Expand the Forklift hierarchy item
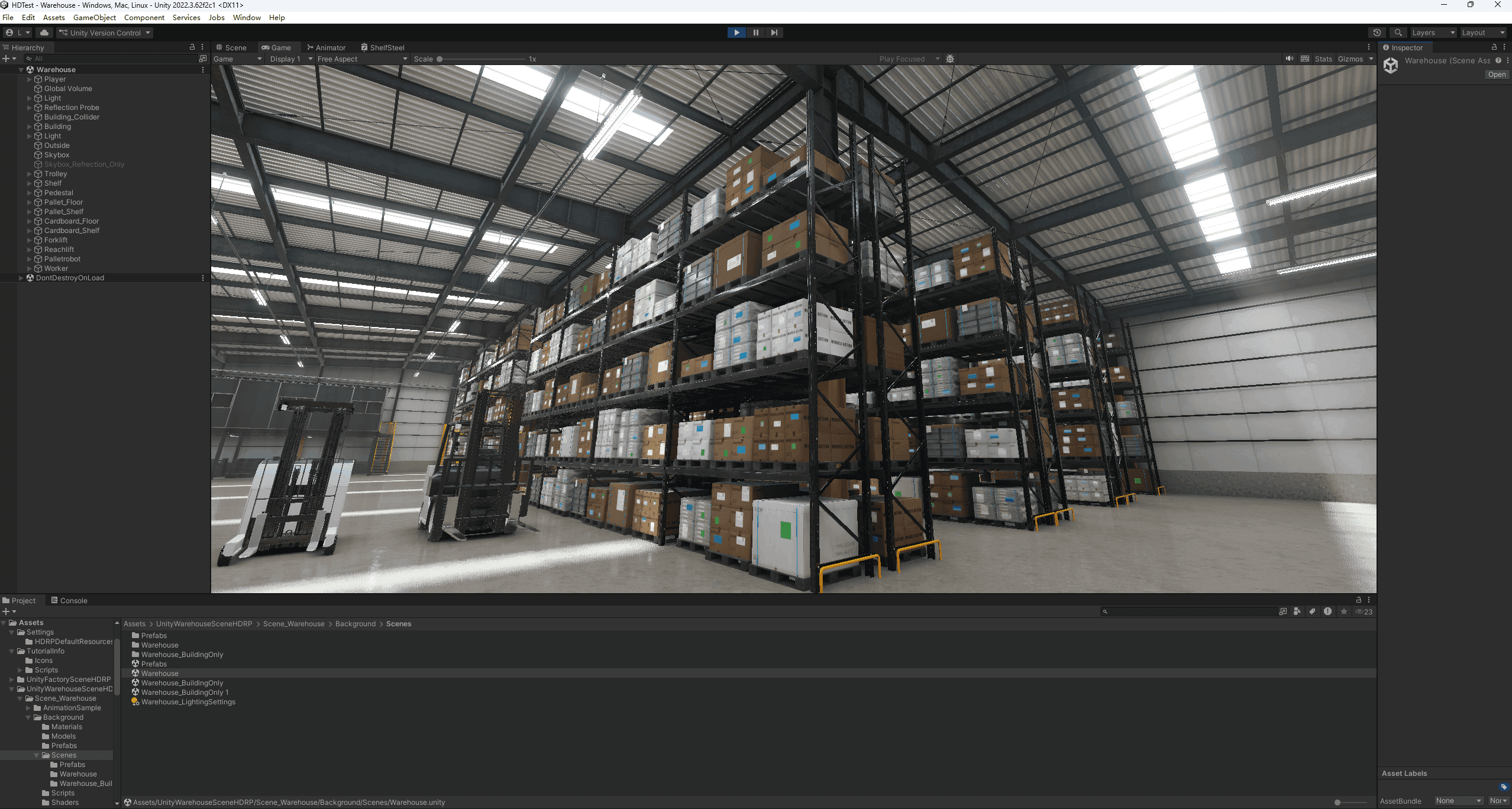The height and width of the screenshot is (809, 1512). point(29,240)
